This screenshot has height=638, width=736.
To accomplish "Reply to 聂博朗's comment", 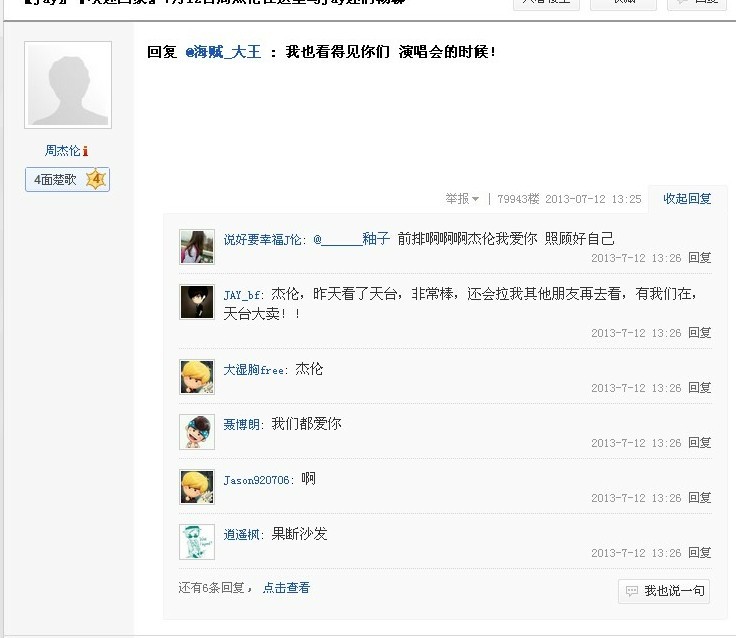I will [699, 442].
